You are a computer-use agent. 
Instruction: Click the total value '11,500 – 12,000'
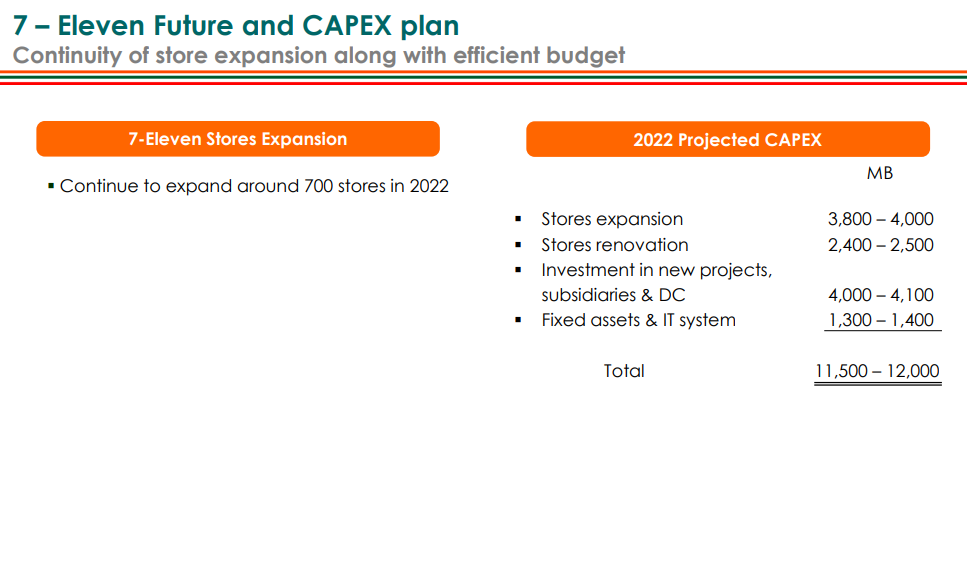[x=877, y=371]
